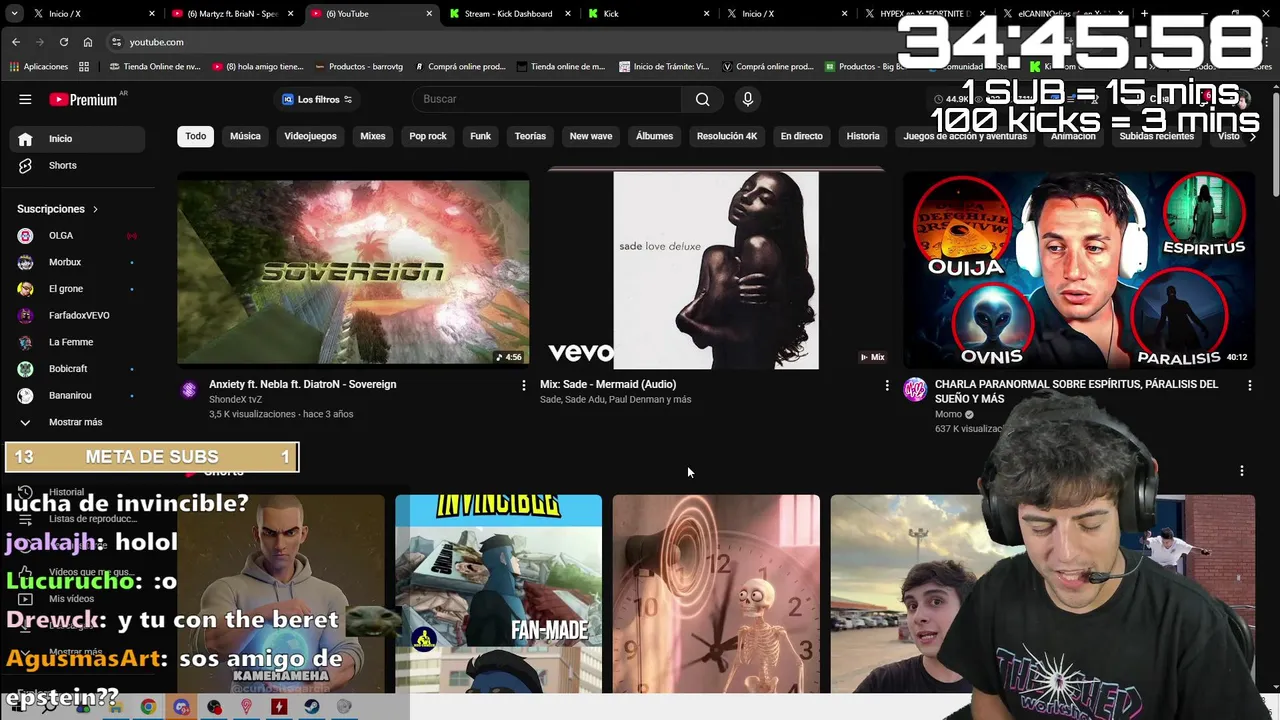Viewport: 1280px width, 720px height.
Task: Select the Música filter chip
Action: 245,136
